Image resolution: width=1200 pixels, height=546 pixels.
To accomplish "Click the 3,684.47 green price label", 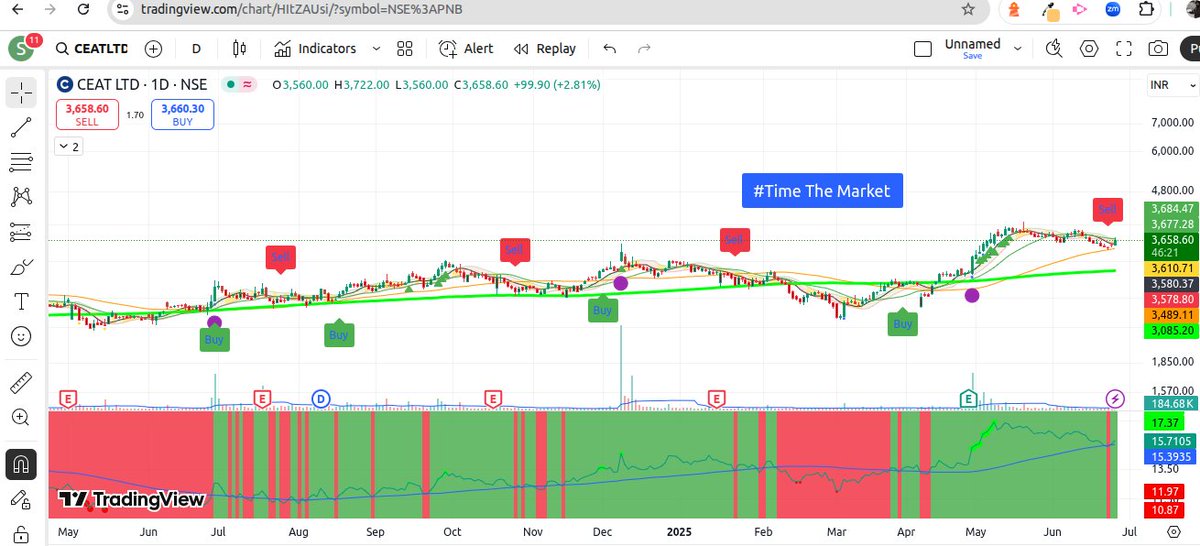I will click(1173, 209).
